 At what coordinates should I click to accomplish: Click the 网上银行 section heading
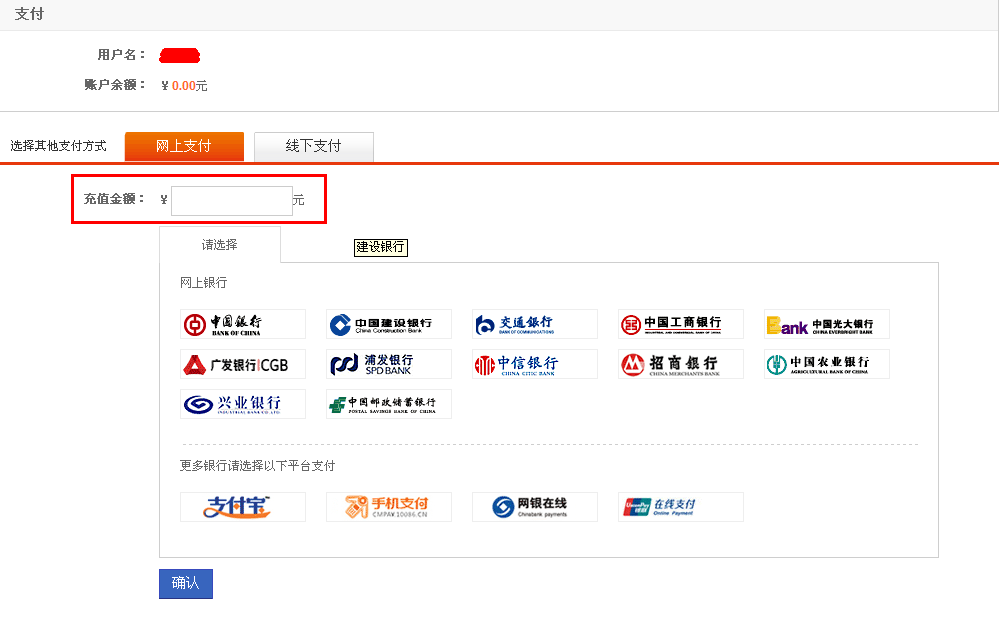(x=203, y=282)
